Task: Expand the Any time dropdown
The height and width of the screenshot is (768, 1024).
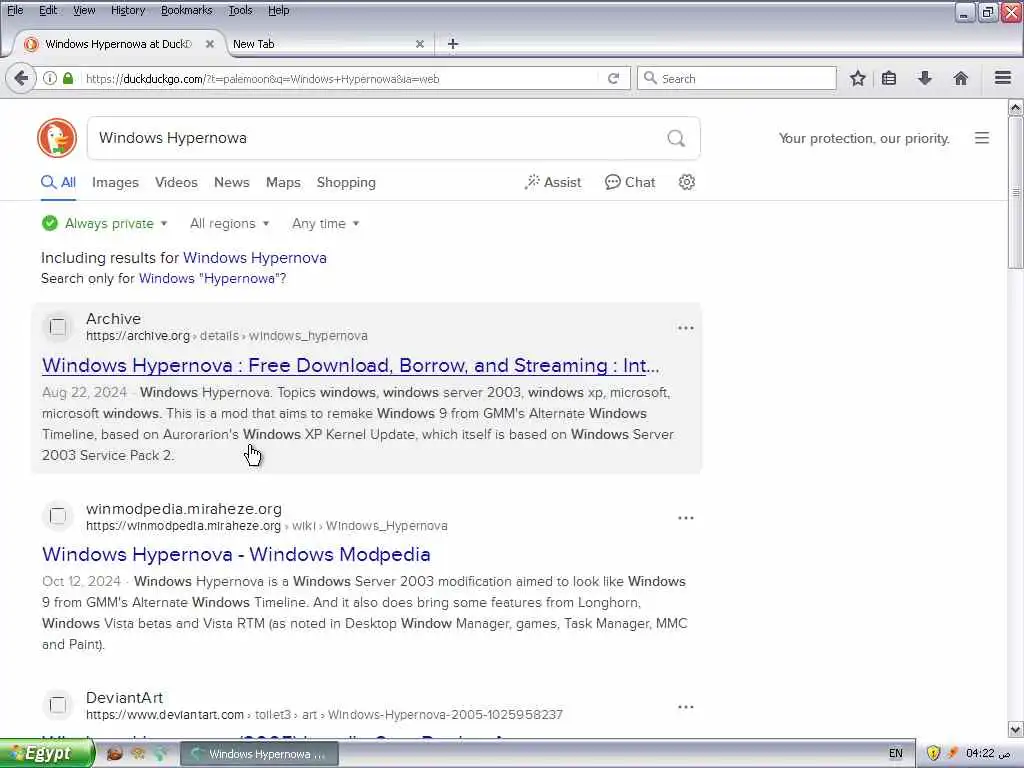Action: pyautogui.click(x=325, y=223)
